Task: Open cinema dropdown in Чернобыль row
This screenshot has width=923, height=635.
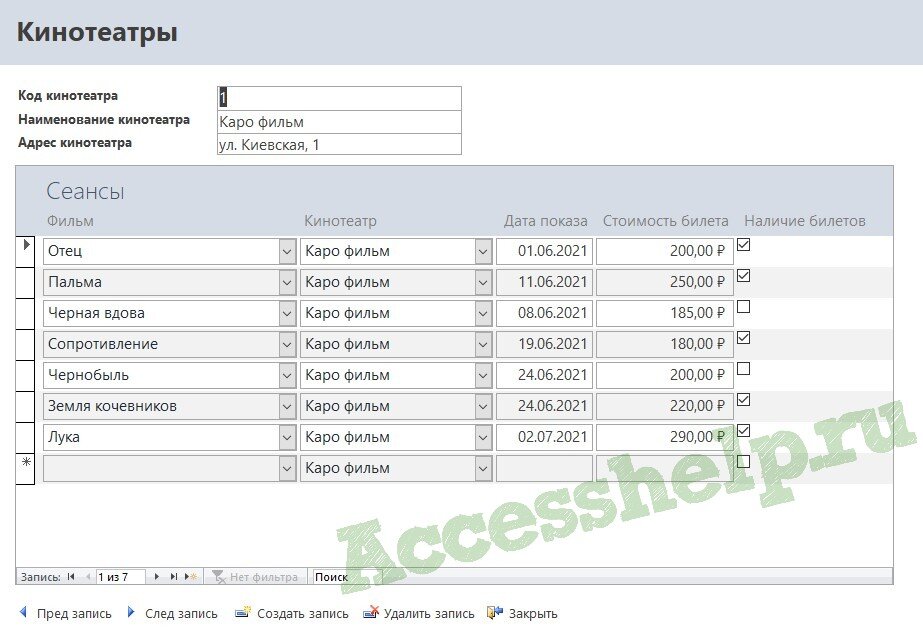Action: 483,375
